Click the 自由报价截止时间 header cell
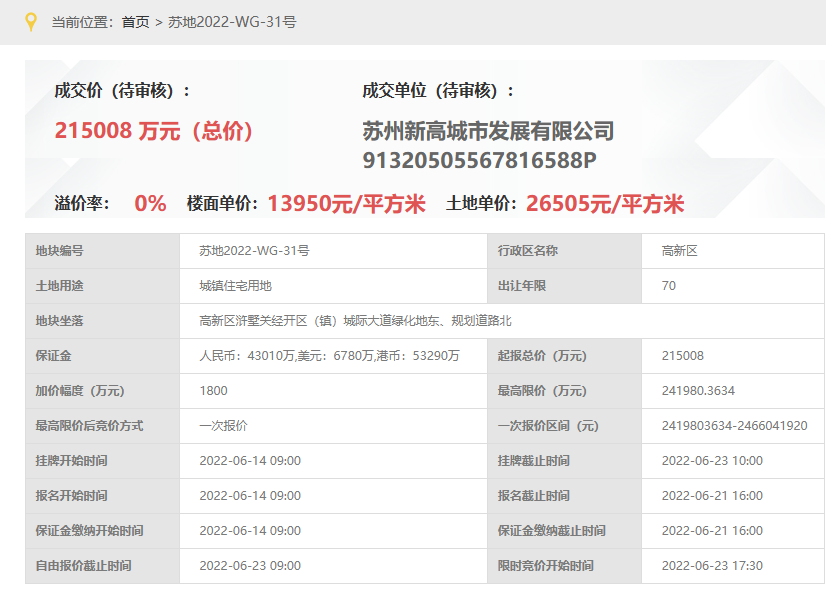 [x=103, y=566]
